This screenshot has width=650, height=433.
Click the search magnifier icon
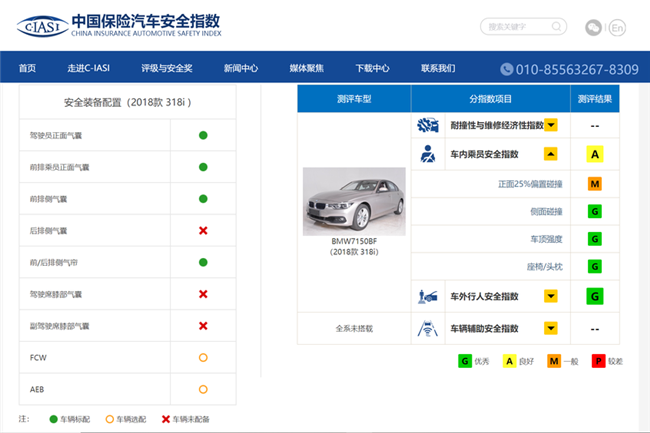[556, 27]
